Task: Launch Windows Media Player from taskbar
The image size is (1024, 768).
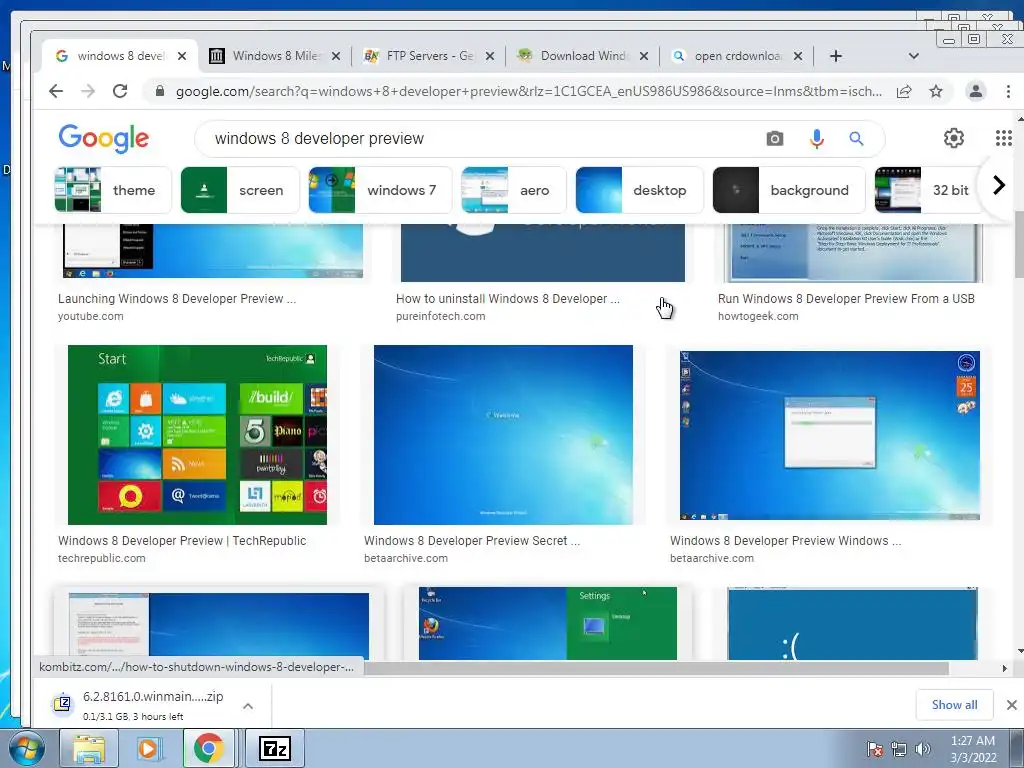Action: click(x=150, y=748)
